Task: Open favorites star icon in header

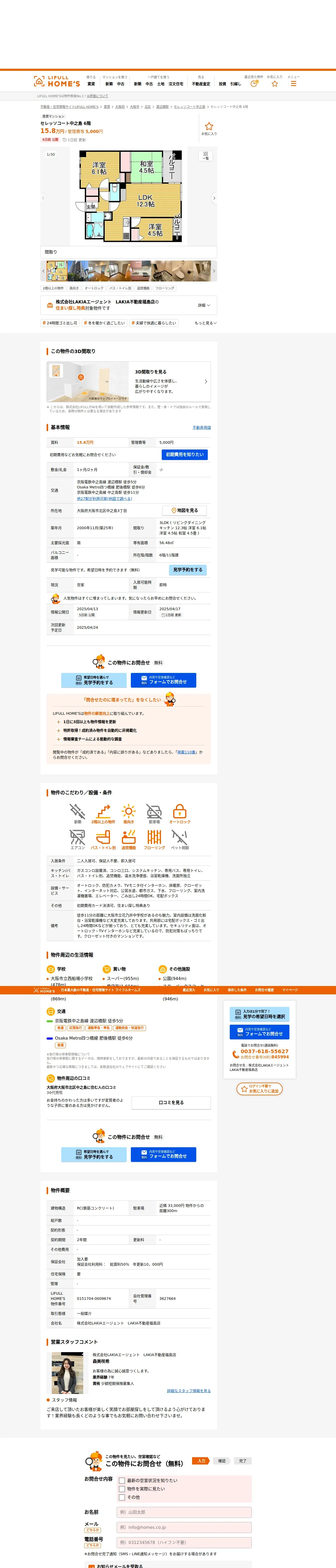Action: (x=275, y=83)
